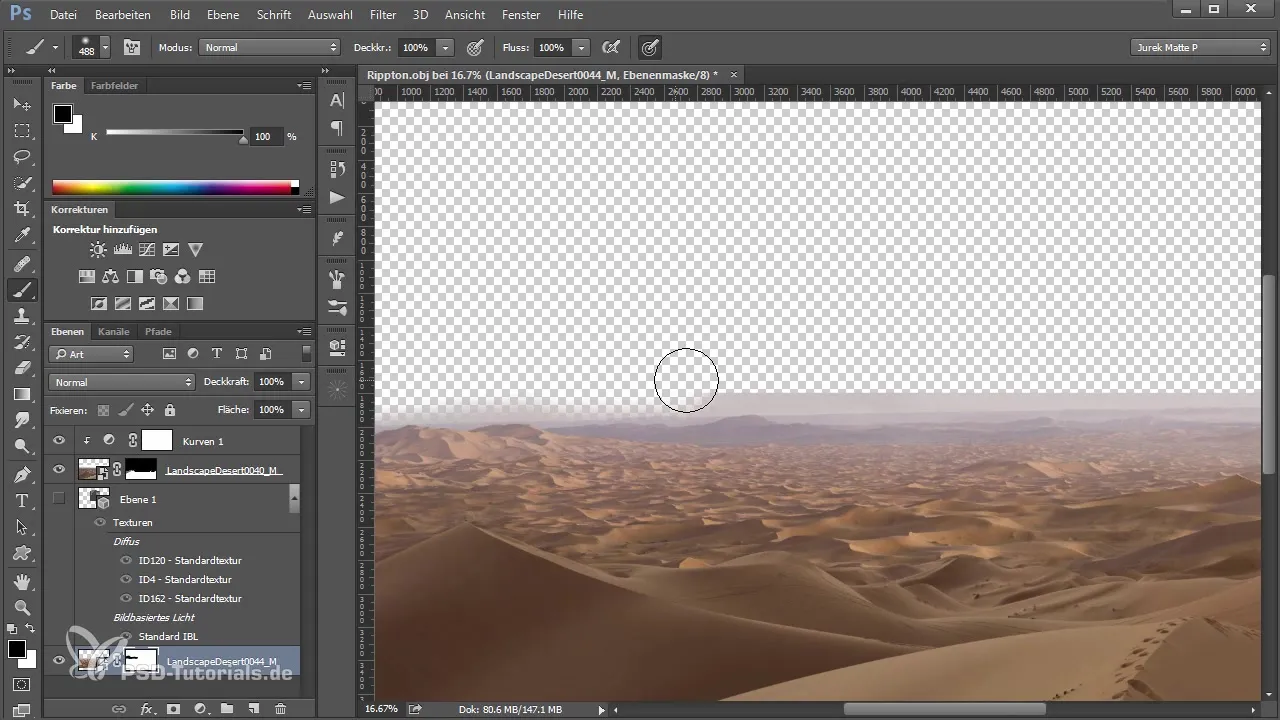The image size is (1280, 720).
Task: Open the Deckkr. opacity dropdown arrow
Action: (x=445, y=47)
